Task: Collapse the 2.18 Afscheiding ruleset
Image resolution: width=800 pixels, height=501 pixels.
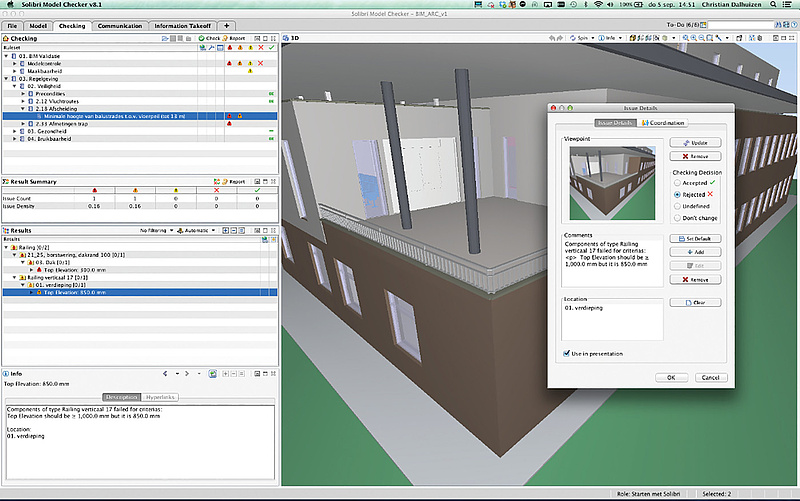Action: click(23, 109)
